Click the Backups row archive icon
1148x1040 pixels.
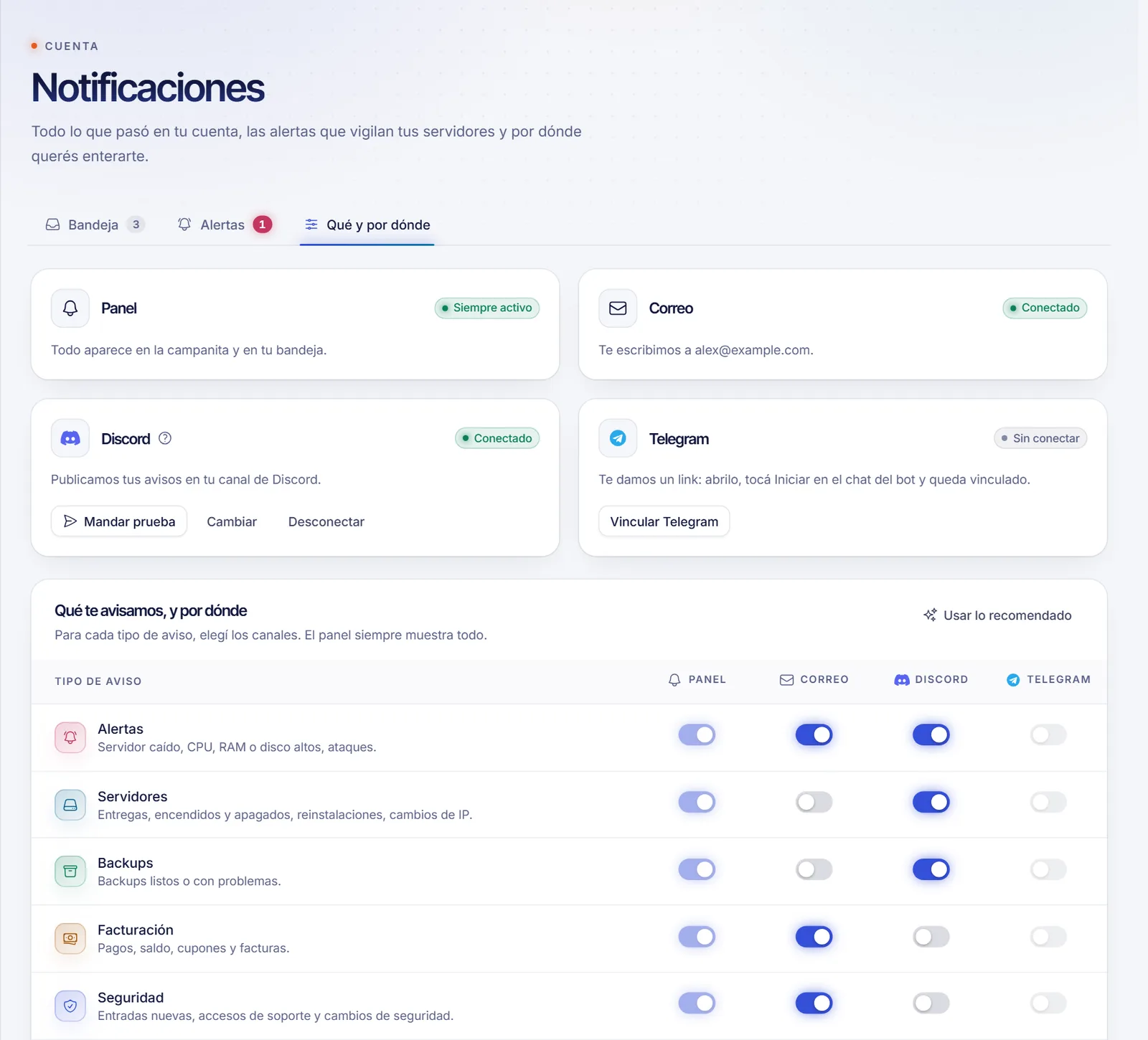pos(70,871)
